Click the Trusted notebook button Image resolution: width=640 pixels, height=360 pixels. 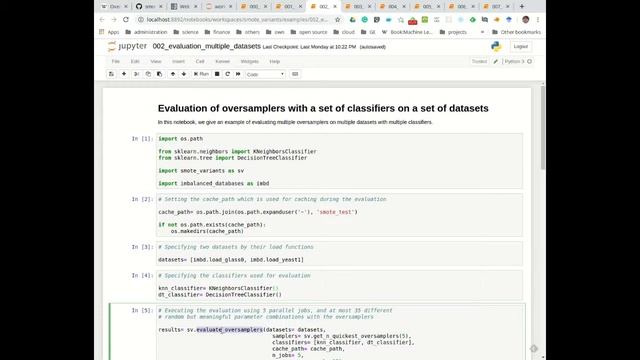479,62
